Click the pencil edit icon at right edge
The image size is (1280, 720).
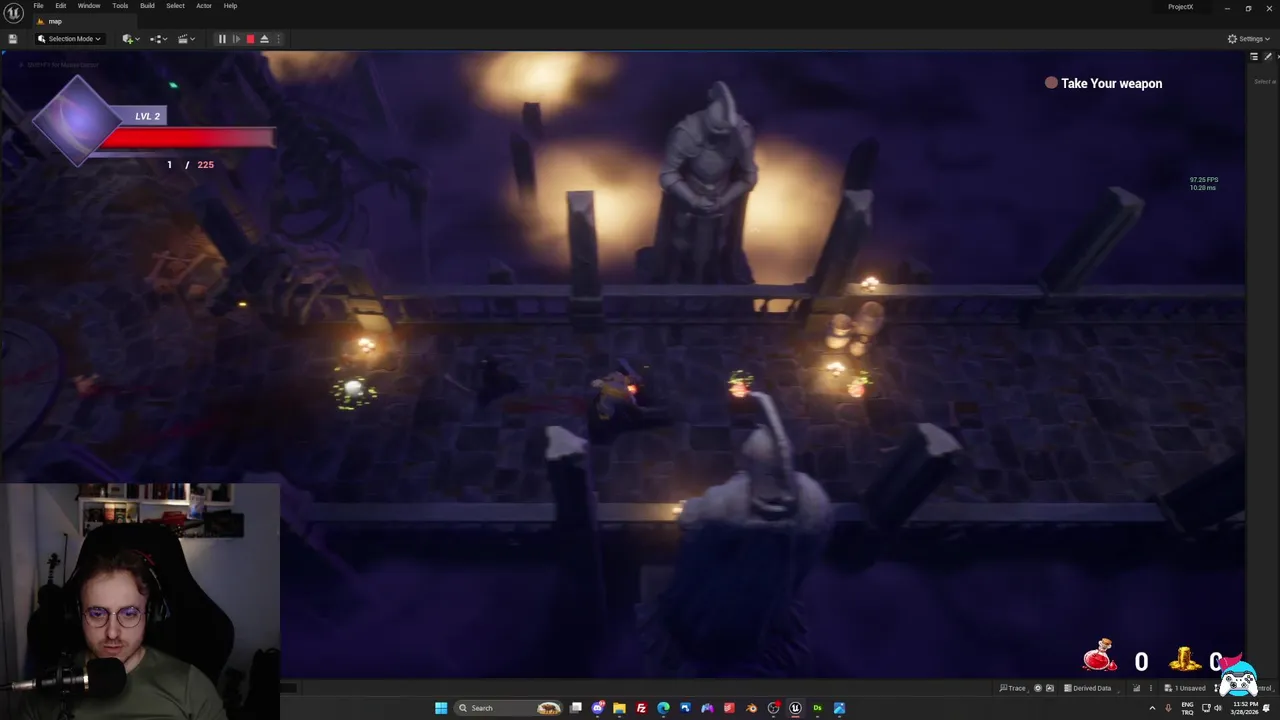click(x=1268, y=57)
